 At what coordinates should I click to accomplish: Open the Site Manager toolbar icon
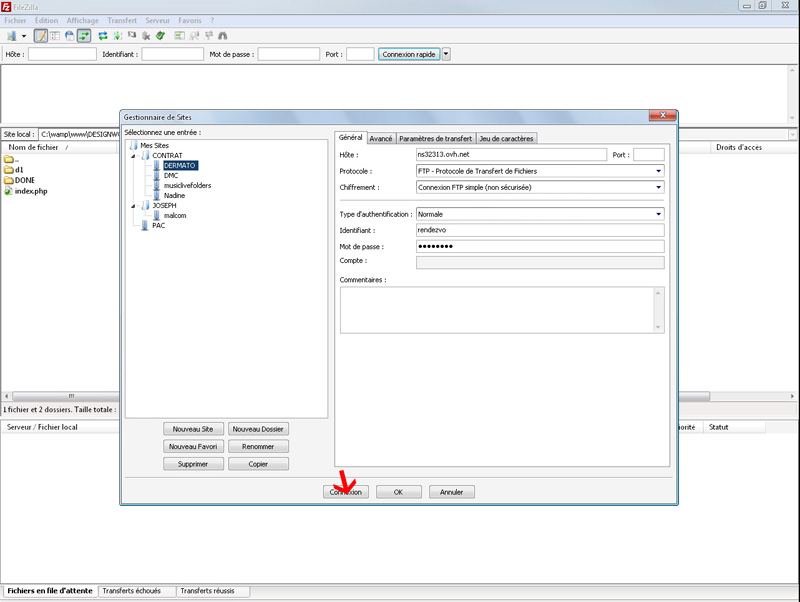point(11,36)
